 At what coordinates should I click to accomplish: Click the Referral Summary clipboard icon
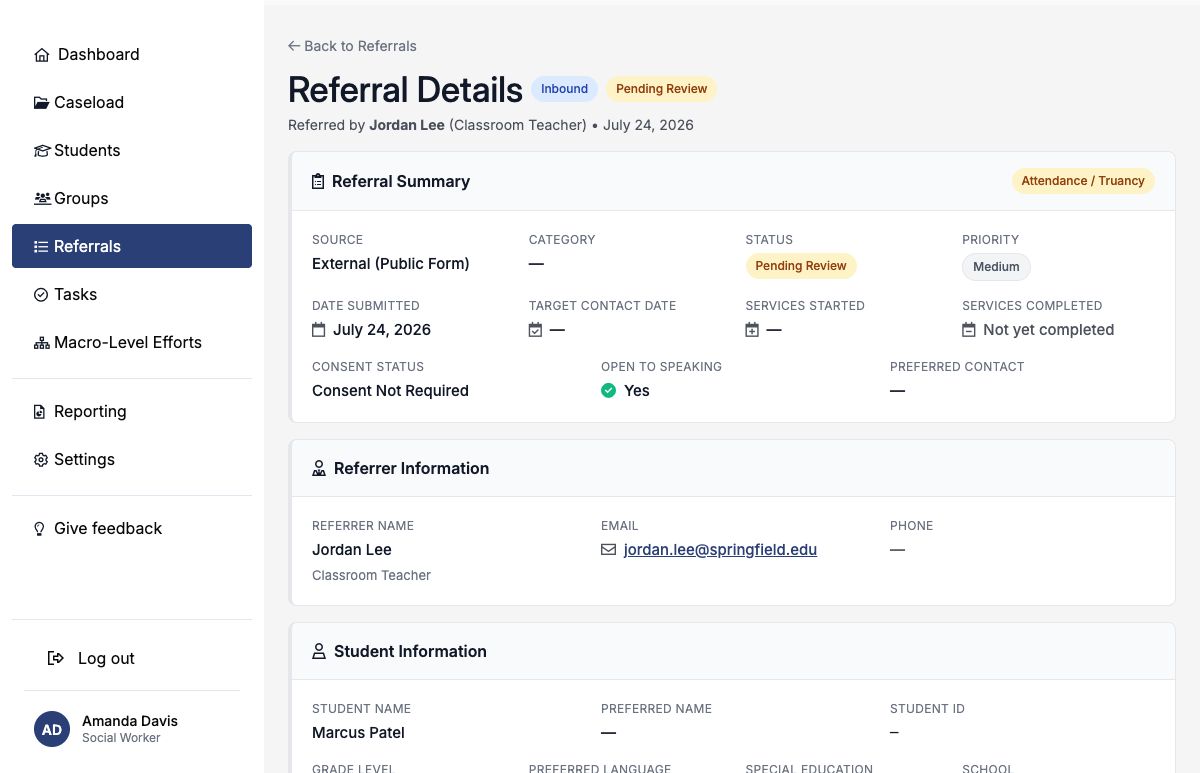pyautogui.click(x=318, y=182)
